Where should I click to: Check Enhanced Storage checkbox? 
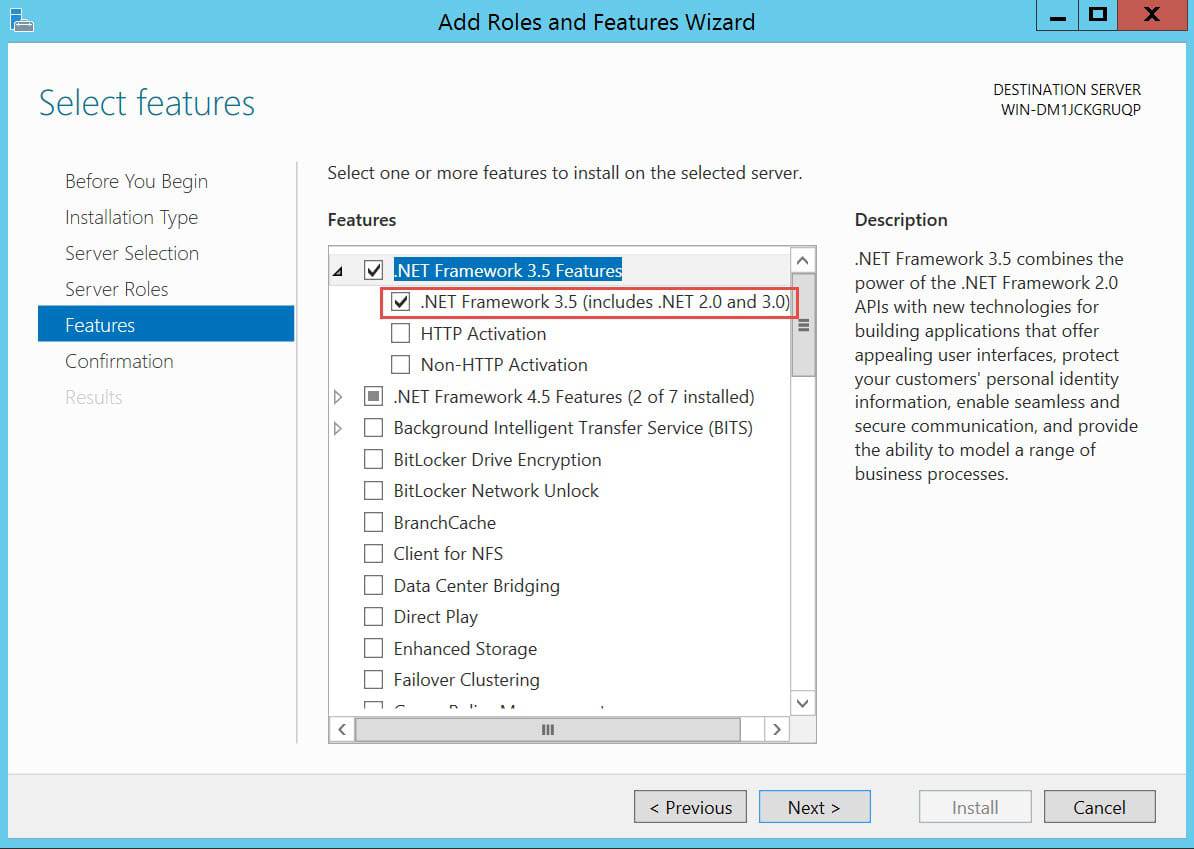click(x=373, y=649)
